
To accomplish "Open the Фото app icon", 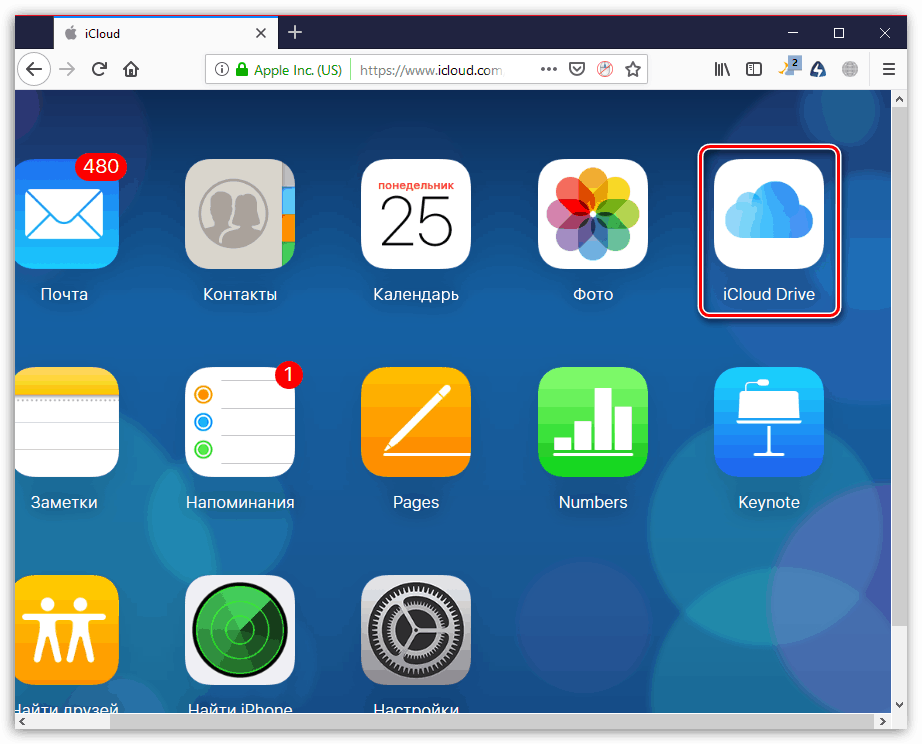I will click(592, 214).
